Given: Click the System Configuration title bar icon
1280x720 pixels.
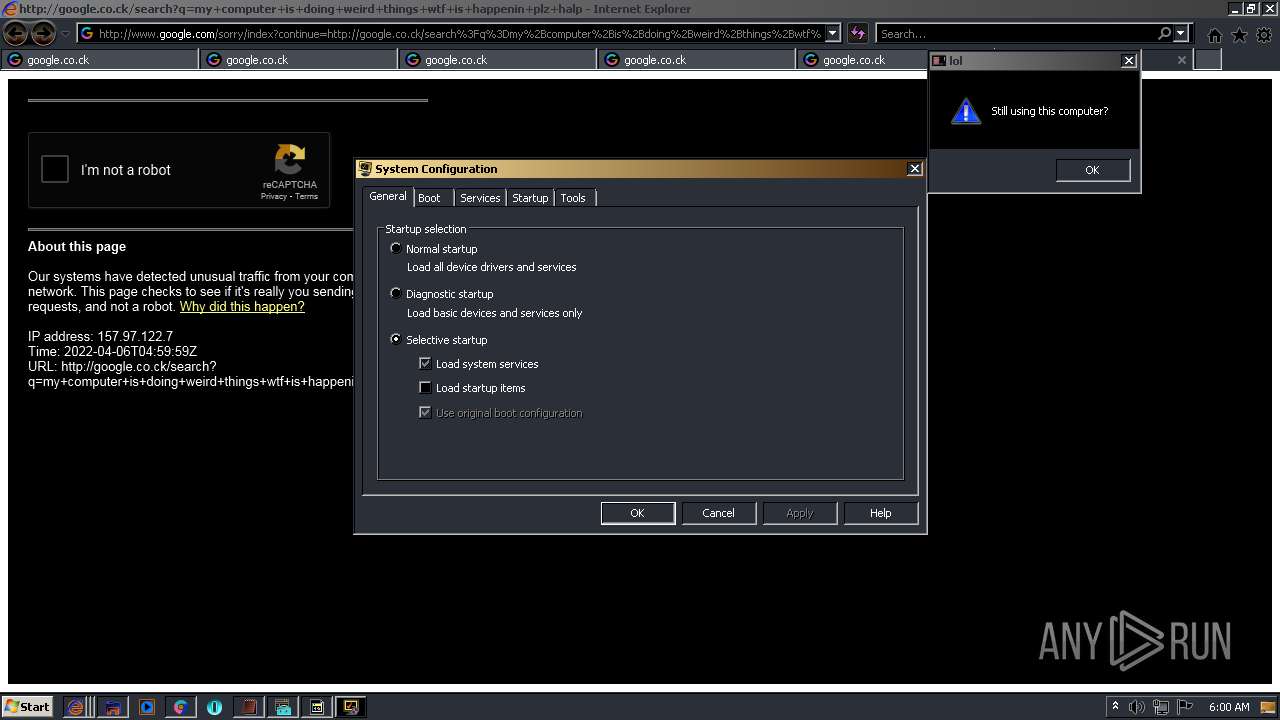Looking at the screenshot, I should 366,169.
